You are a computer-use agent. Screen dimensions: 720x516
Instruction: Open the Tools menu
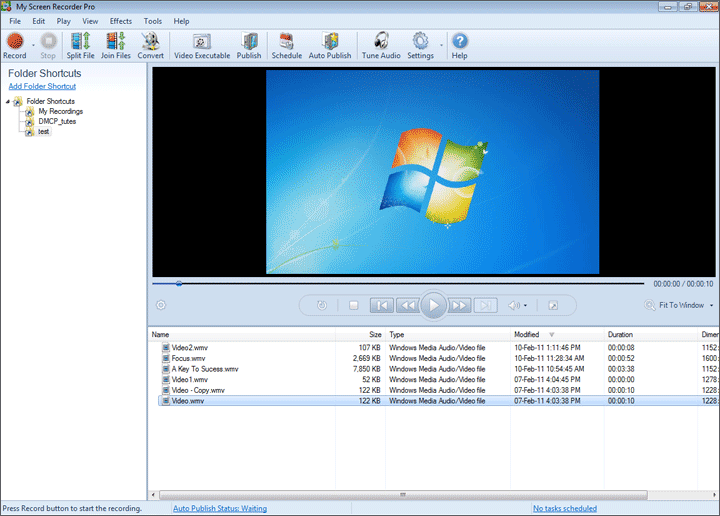152,21
